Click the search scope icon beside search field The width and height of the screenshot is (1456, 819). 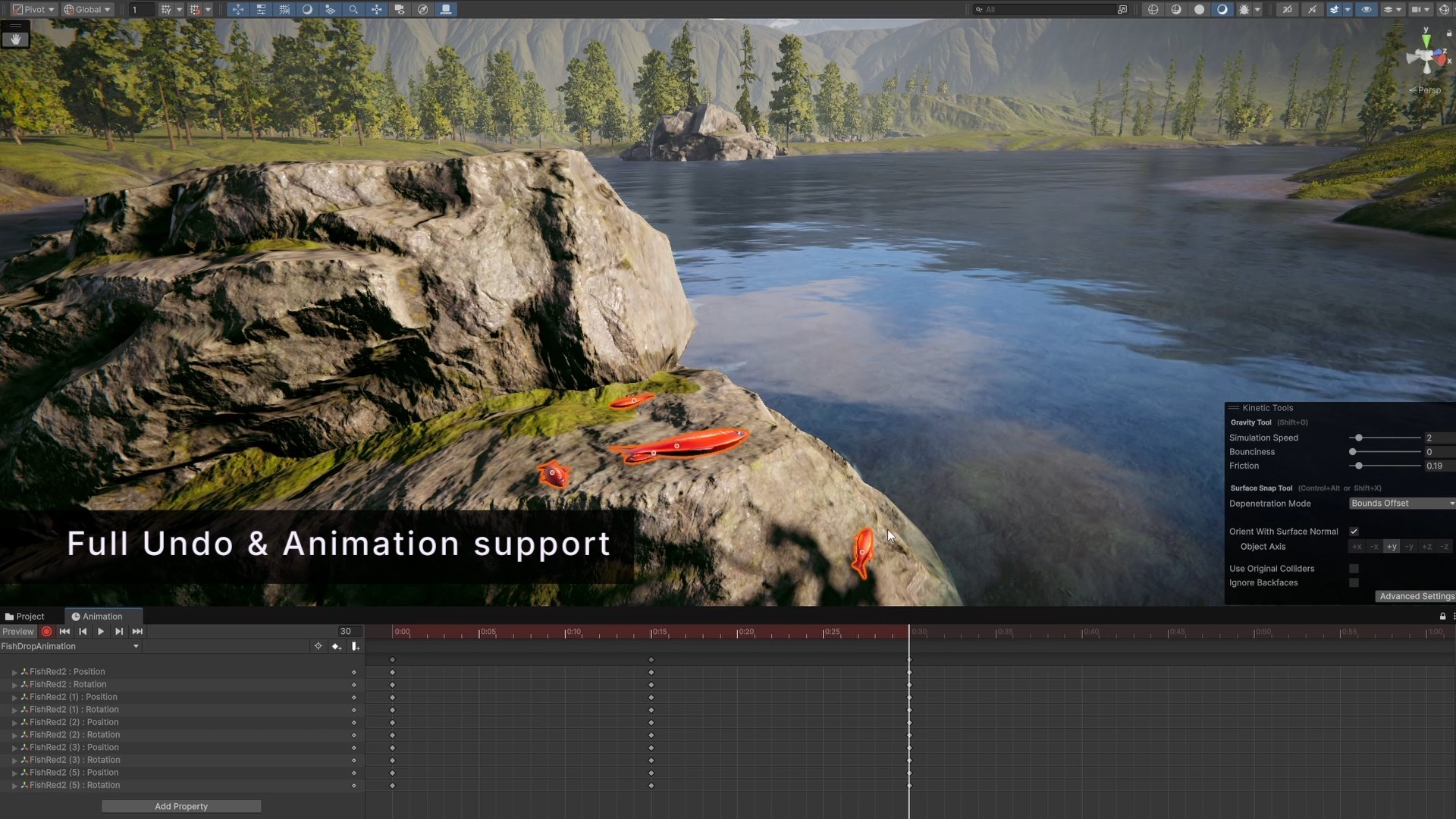[x=1122, y=9]
